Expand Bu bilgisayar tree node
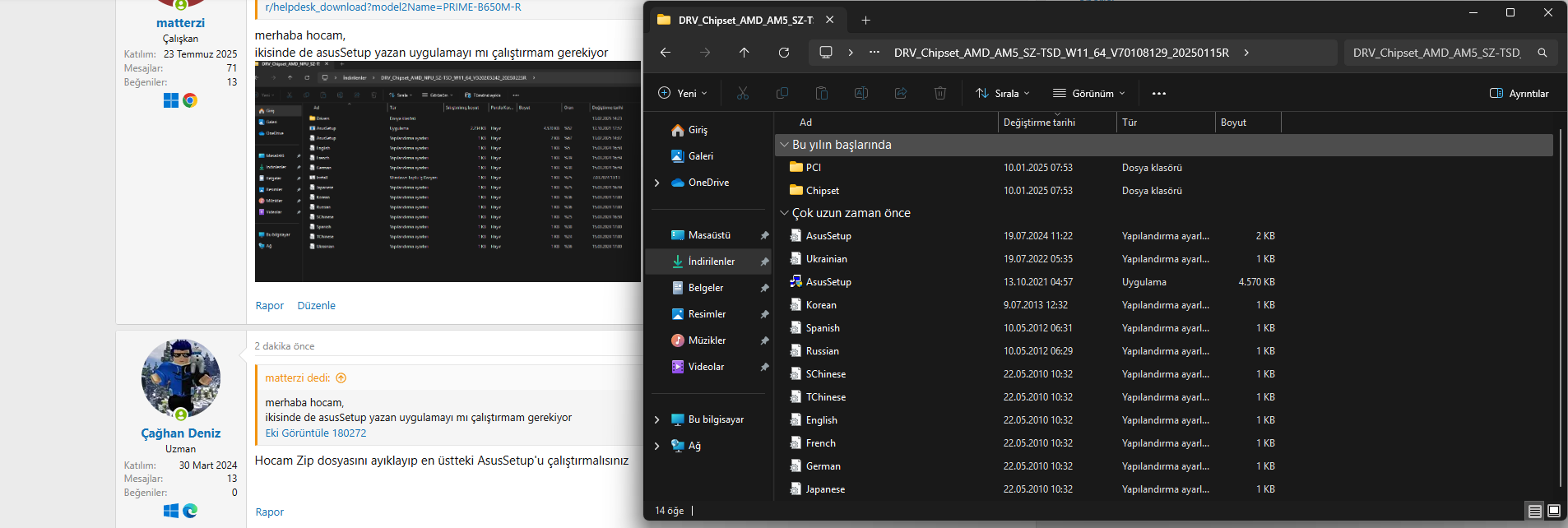Screen dimensions: 1568x528 point(656,419)
